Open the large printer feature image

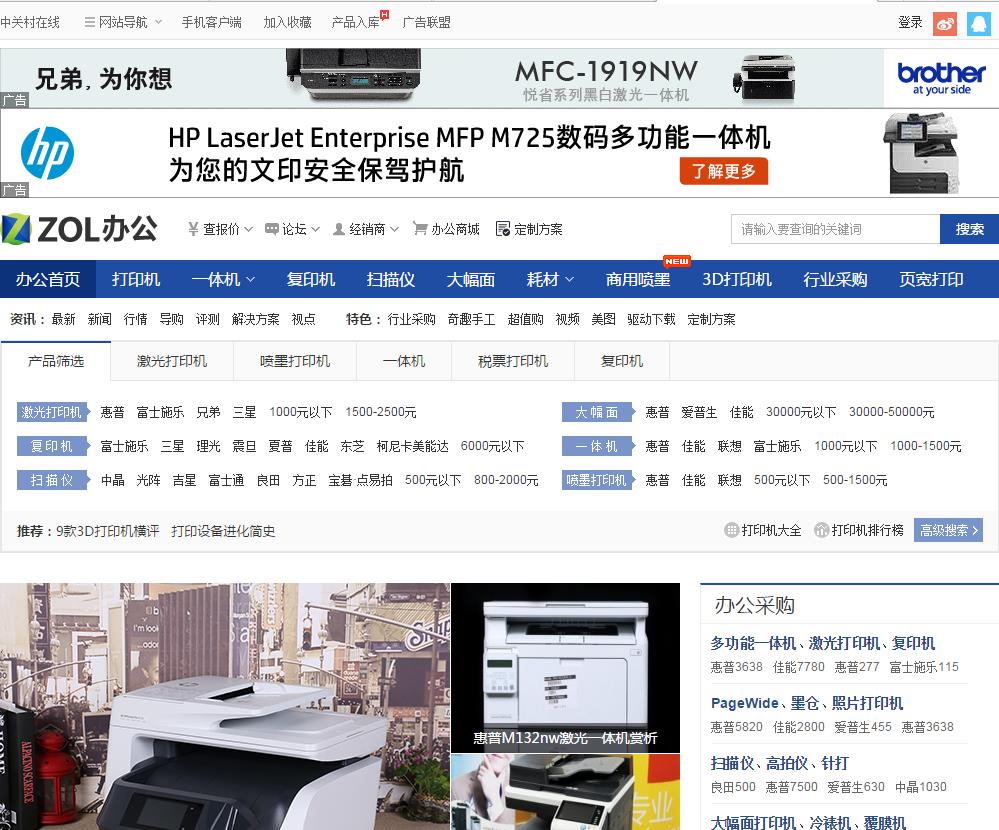pos(225,706)
